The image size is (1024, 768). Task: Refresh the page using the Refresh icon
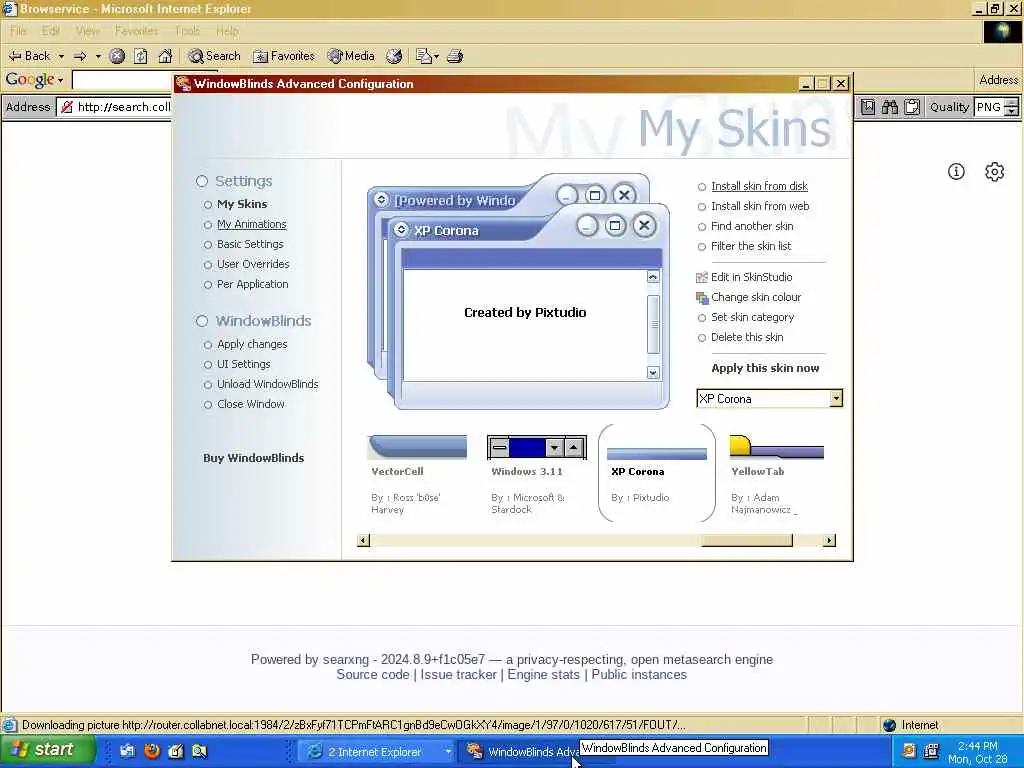point(140,56)
